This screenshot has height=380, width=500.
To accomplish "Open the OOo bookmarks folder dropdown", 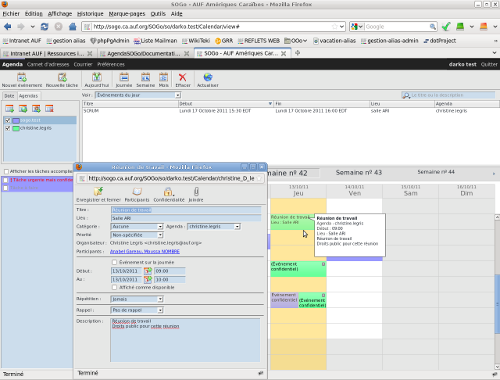I will click(x=296, y=41).
